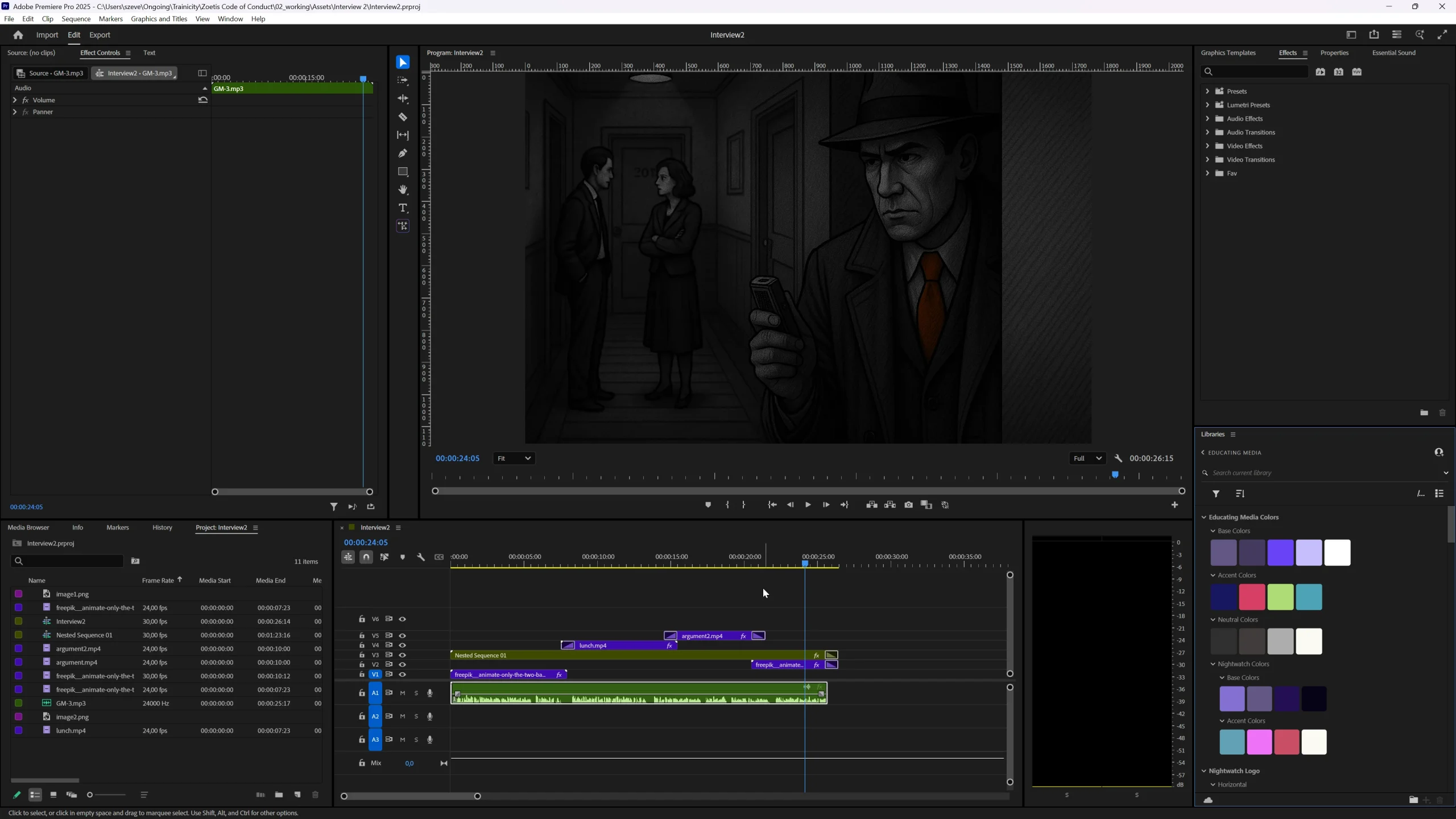
Task: Select the Razor tool
Action: pyautogui.click(x=403, y=117)
